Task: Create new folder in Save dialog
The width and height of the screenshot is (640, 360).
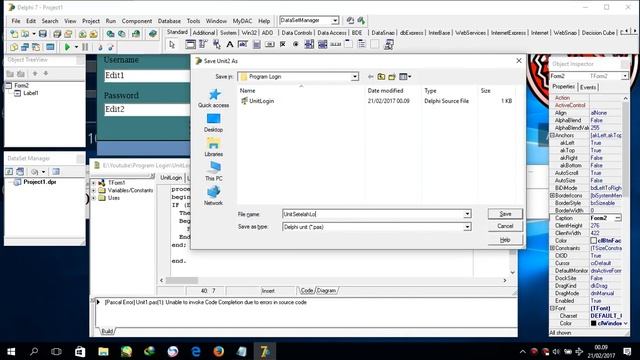Action: click(x=392, y=77)
